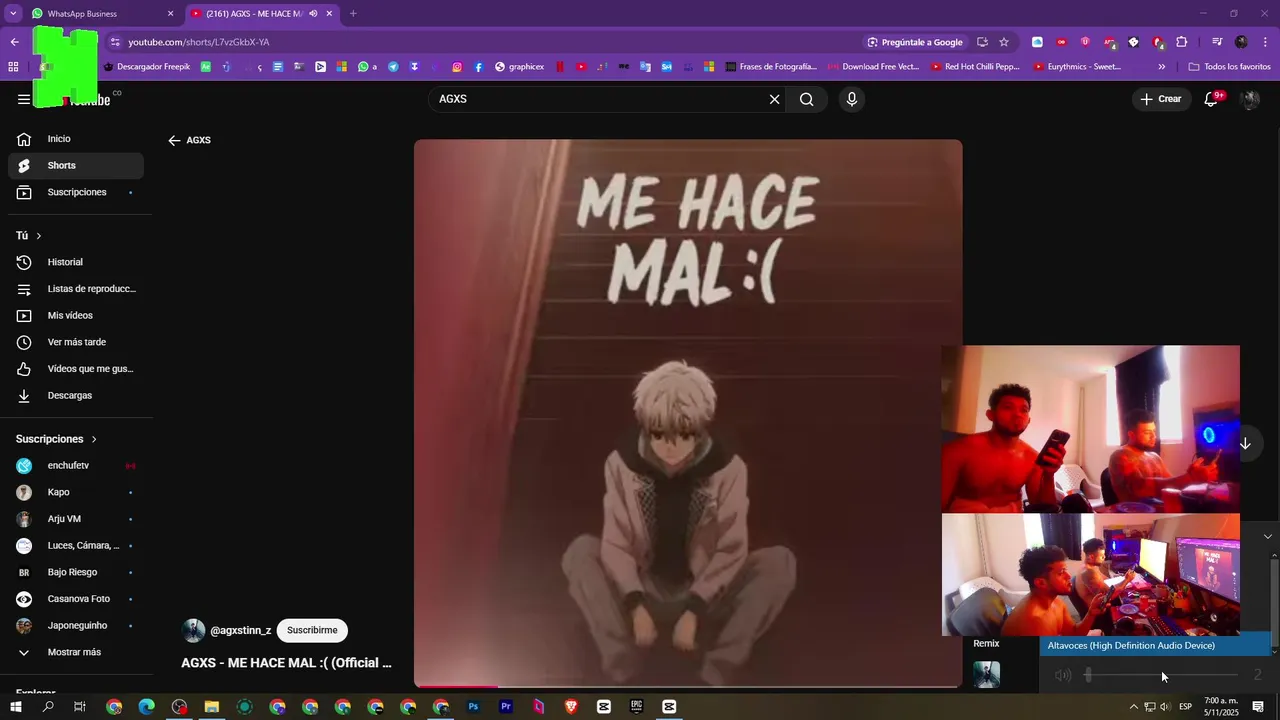1280x720 pixels.
Task: Open Todos los favoritos folder
Action: 1230,67
